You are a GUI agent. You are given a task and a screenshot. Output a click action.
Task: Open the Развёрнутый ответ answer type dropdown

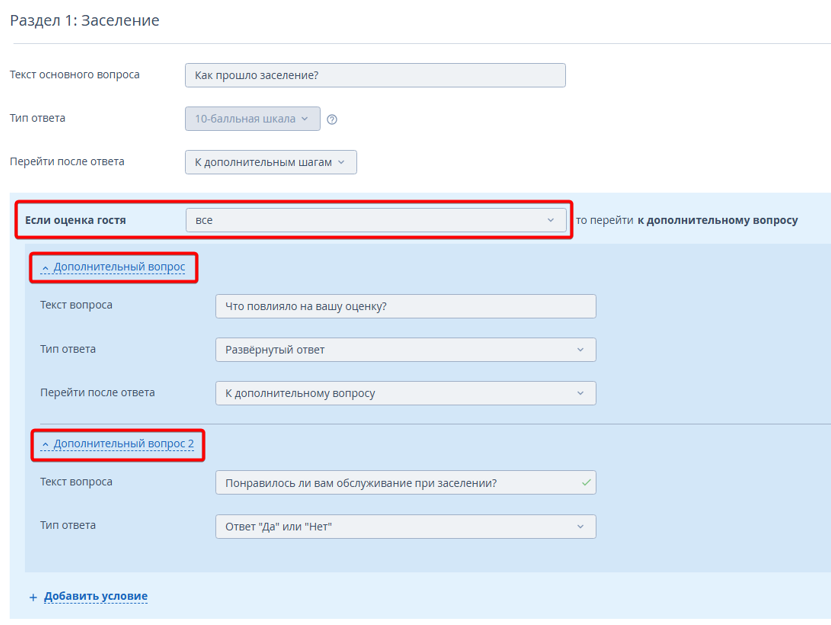coord(405,350)
